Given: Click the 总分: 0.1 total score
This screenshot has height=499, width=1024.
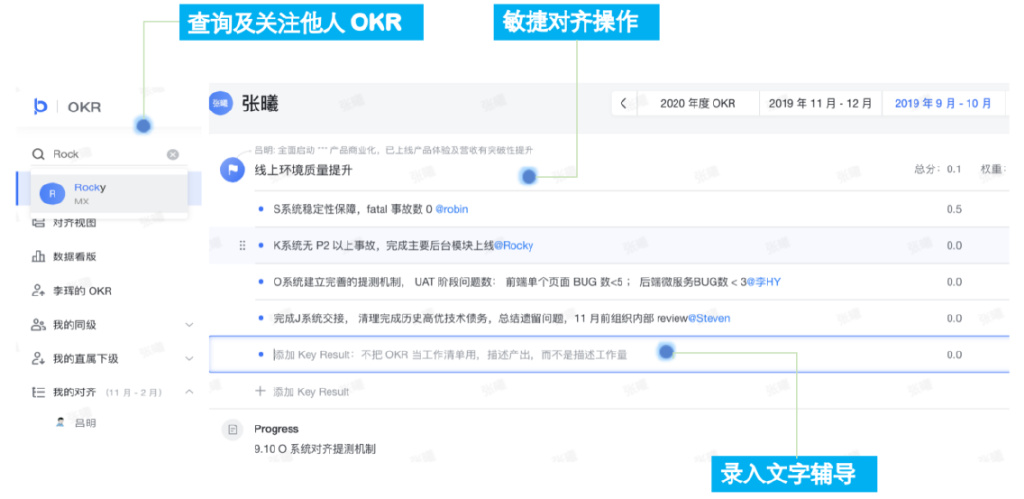Looking at the screenshot, I should pyautogui.click(x=938, y=169).
